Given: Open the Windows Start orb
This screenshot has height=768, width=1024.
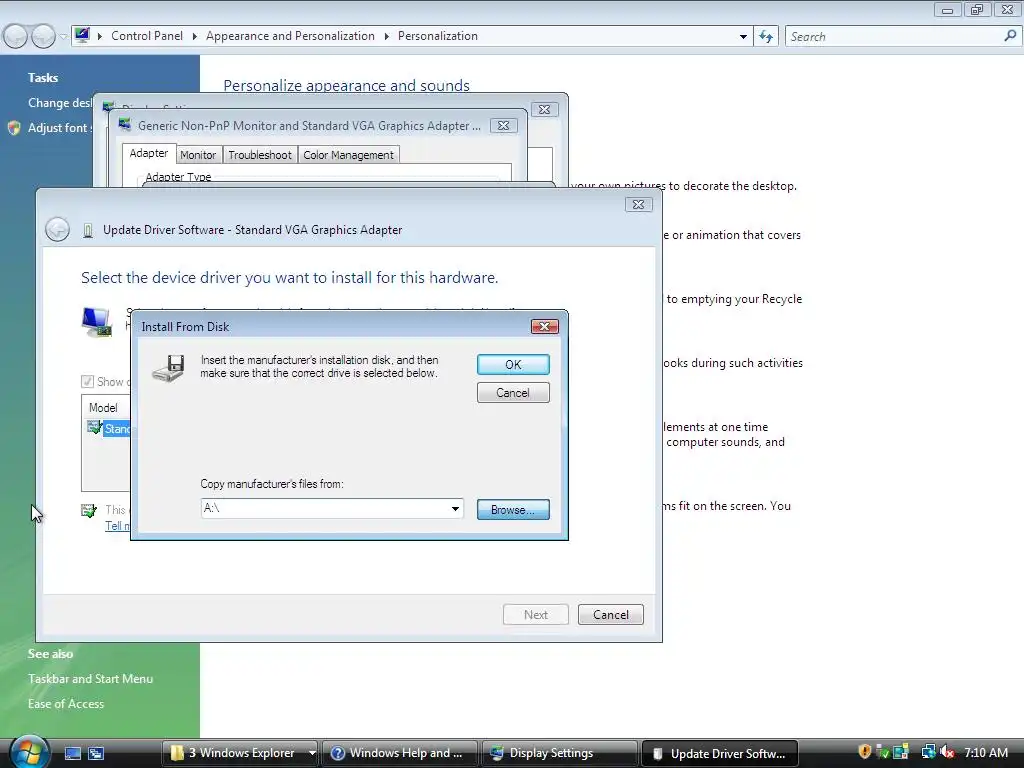Looking at the screenshot, I should (29, 752).
